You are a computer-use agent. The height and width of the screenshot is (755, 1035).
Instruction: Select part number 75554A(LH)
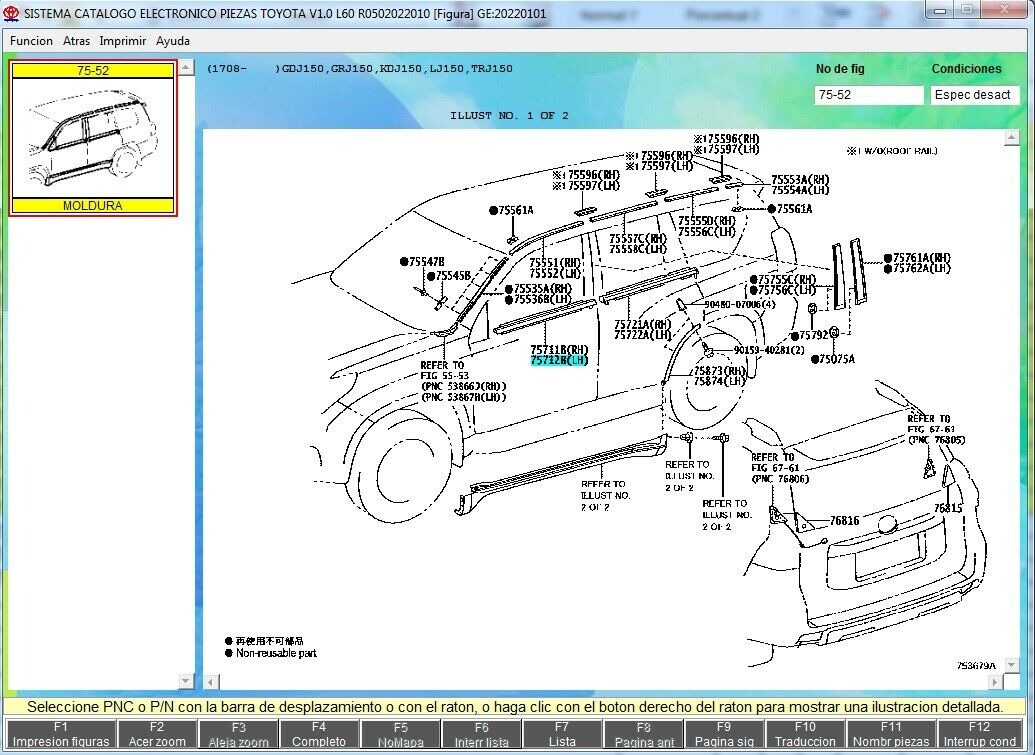800,190
